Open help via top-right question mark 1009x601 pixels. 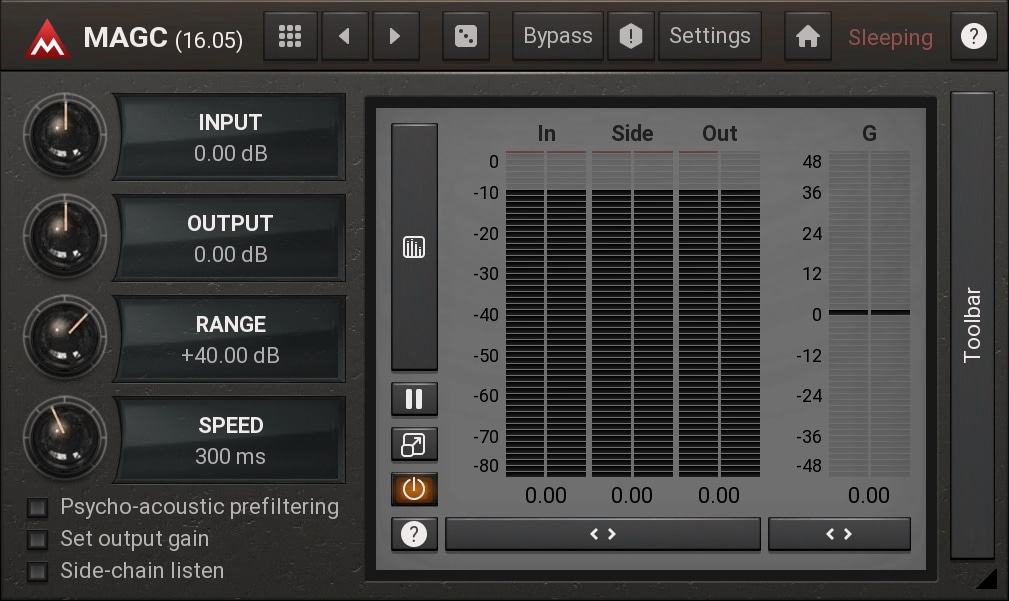tap(974, 36)
